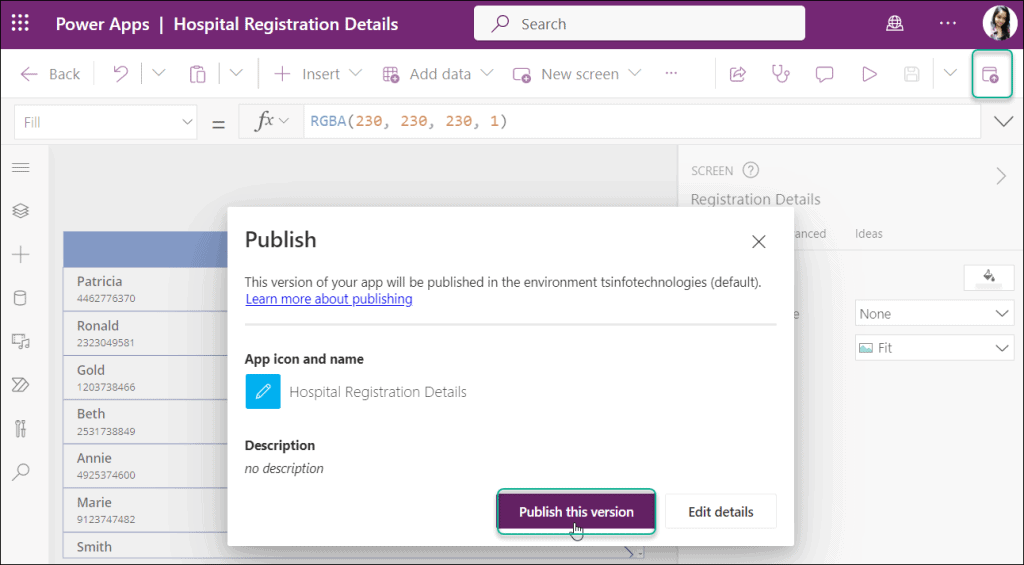
Task: Go Back from the app editor
Action: point(50,74)
